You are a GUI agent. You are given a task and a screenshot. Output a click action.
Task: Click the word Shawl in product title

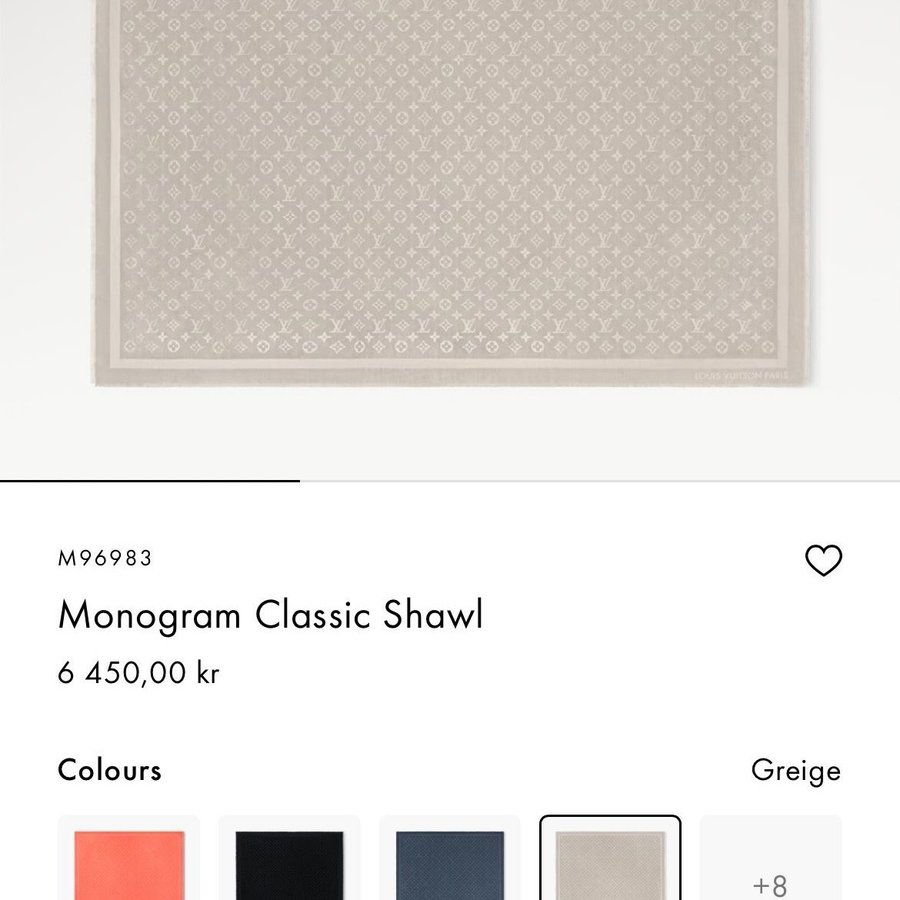pyautogui.click(x=433, y=615)
